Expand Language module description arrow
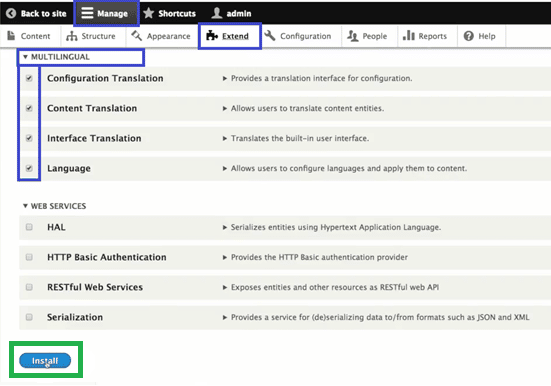Screen dimensions: 551x386 (225, 169)
